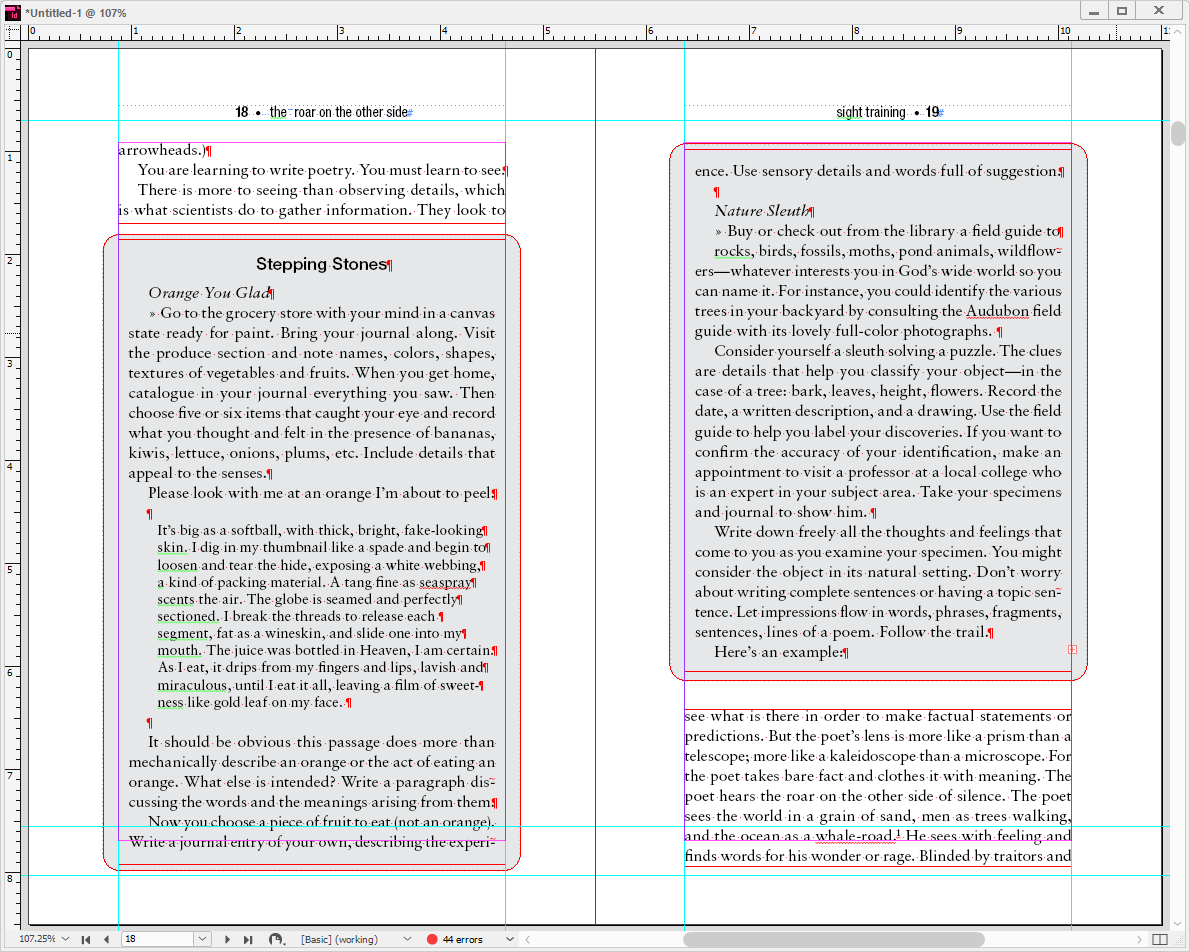
Task: Click the left arrow on the horizontal scrollbar
Action: click(x=527, y=939)
